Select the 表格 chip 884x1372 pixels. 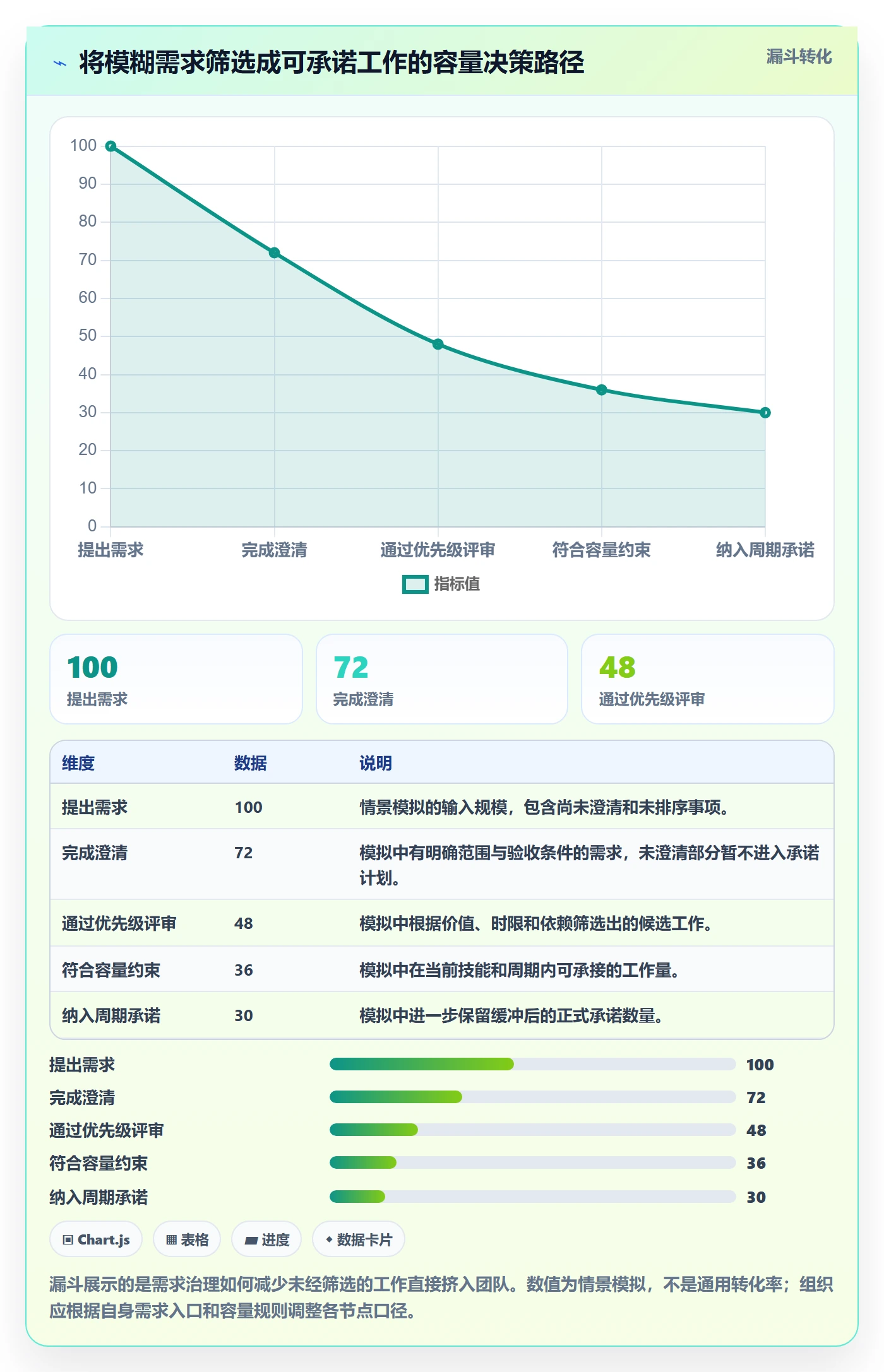pos(187,1239)
